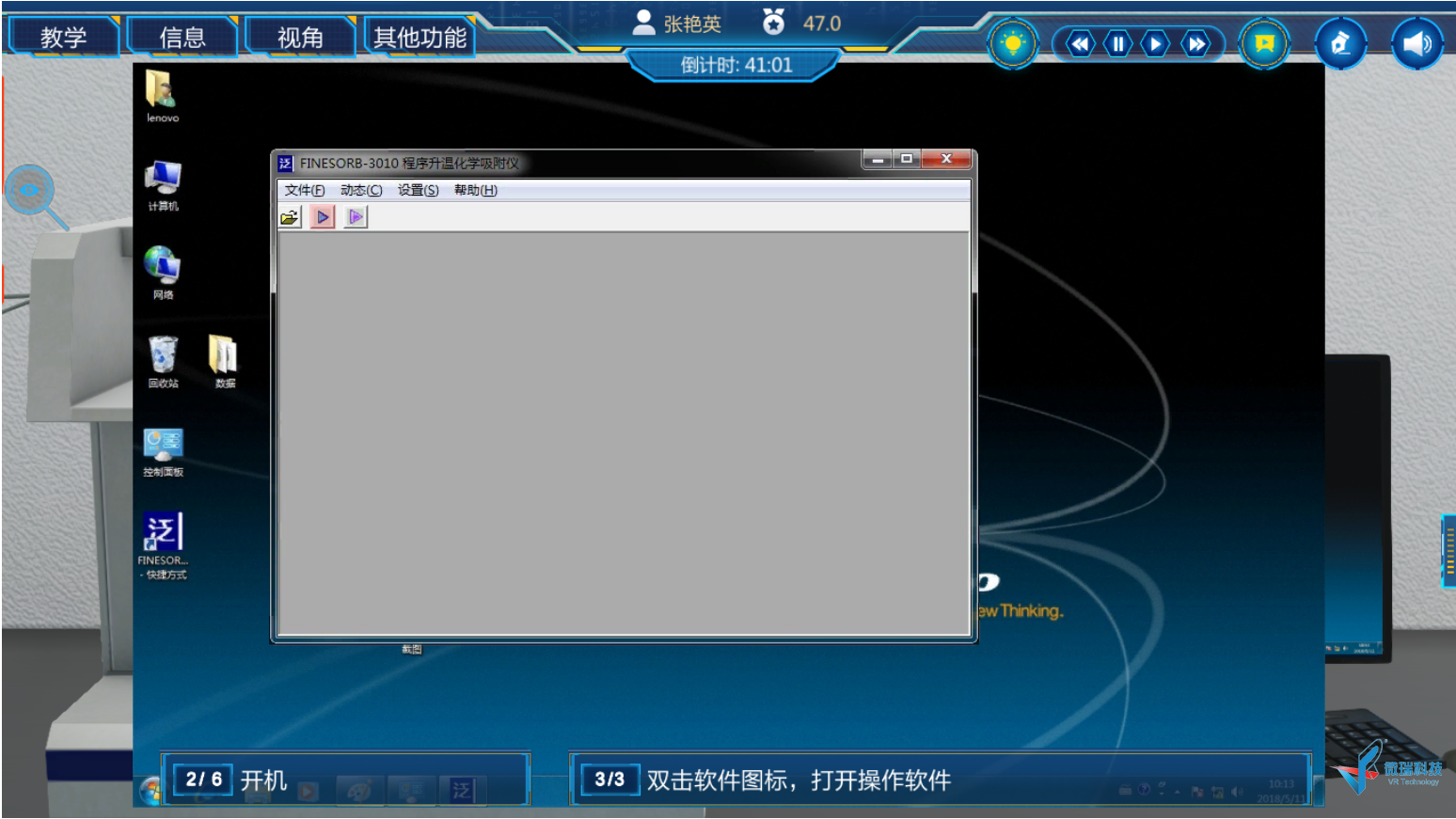Click the score value 47.0
This screenshot has height=819, width=1456.
(x=822, y=24)
